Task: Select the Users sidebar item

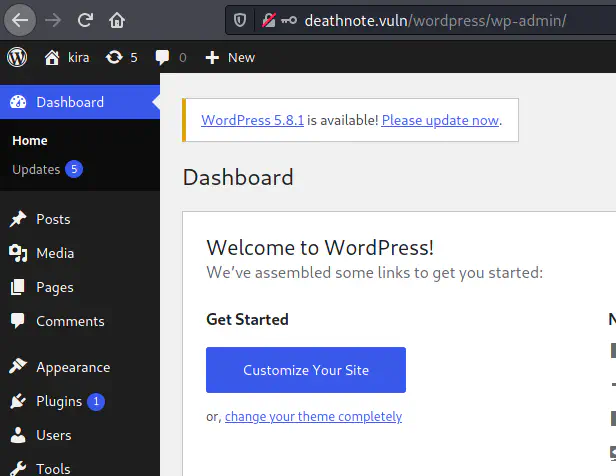Action: pyautogui.click(x=53, y=435)
